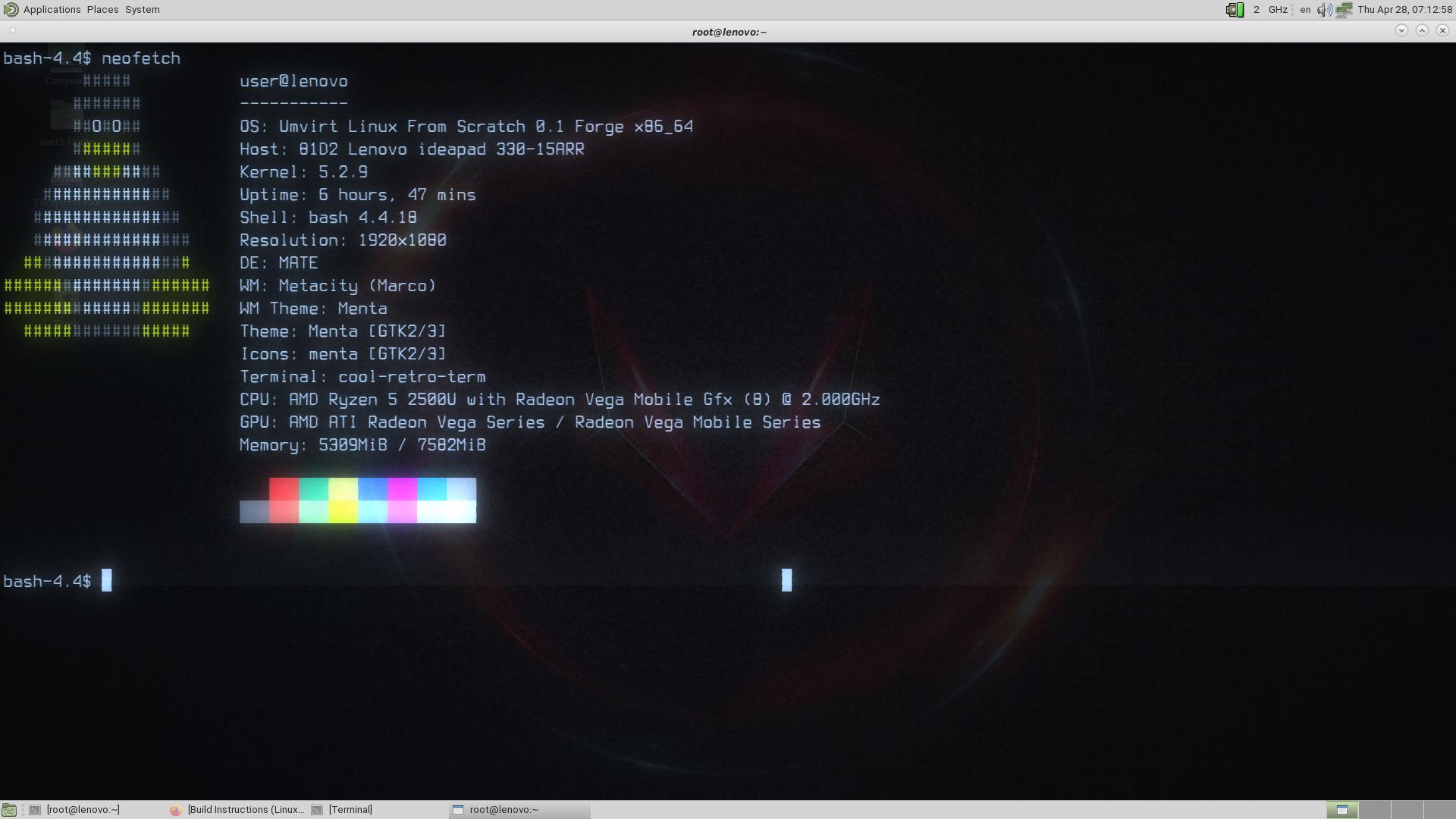1456x819 pixels.
Task: Click the 2 GHz frequency label
Action: click(1270, 10)
